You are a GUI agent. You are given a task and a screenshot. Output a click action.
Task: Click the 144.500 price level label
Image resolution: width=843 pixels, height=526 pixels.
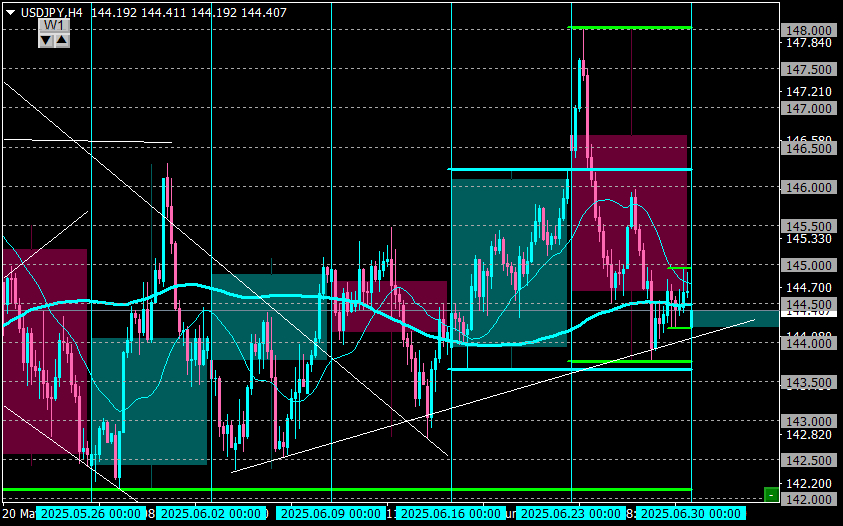(x=809, y=304)
